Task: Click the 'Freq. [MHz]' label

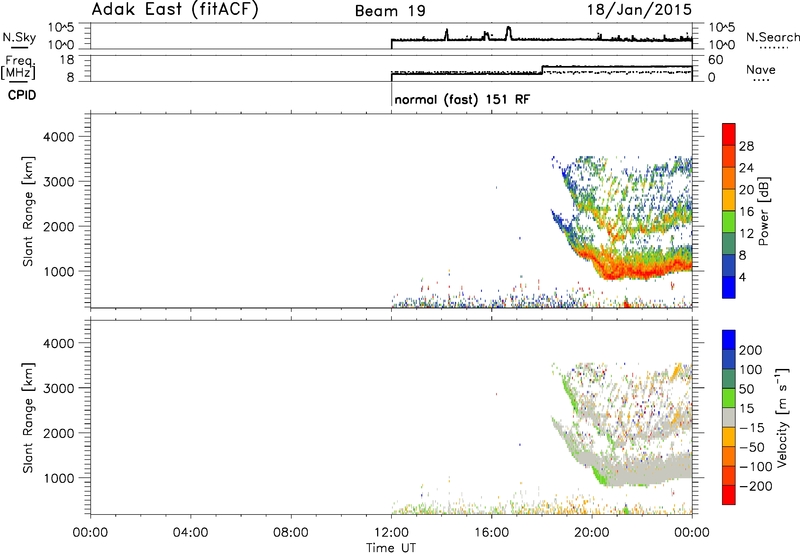Action: pyautogui.click(x=19, y=68)
